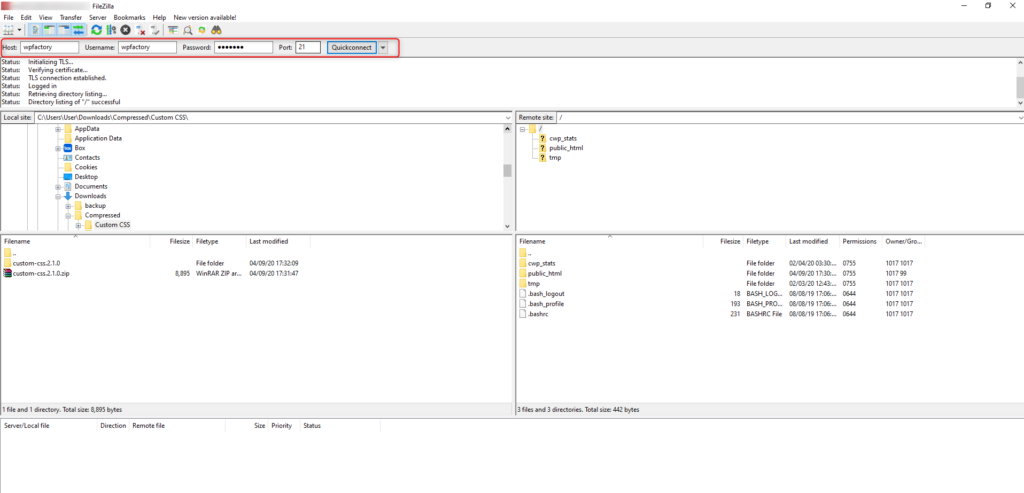Toggle transfer queue display icon
This screenshot has height=493, width=1024.
point(78,30)
